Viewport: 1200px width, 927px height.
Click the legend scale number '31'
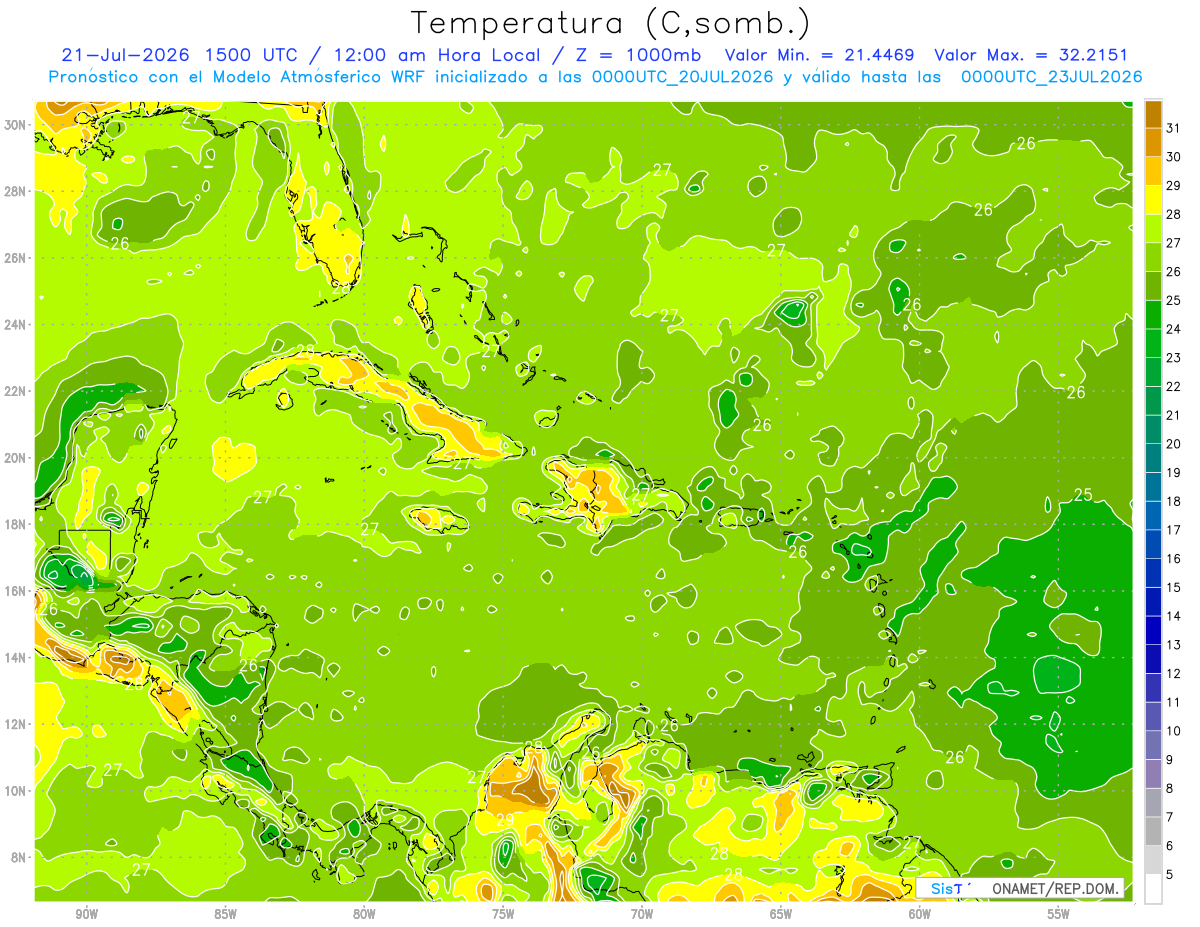[x=1174, y=127]
